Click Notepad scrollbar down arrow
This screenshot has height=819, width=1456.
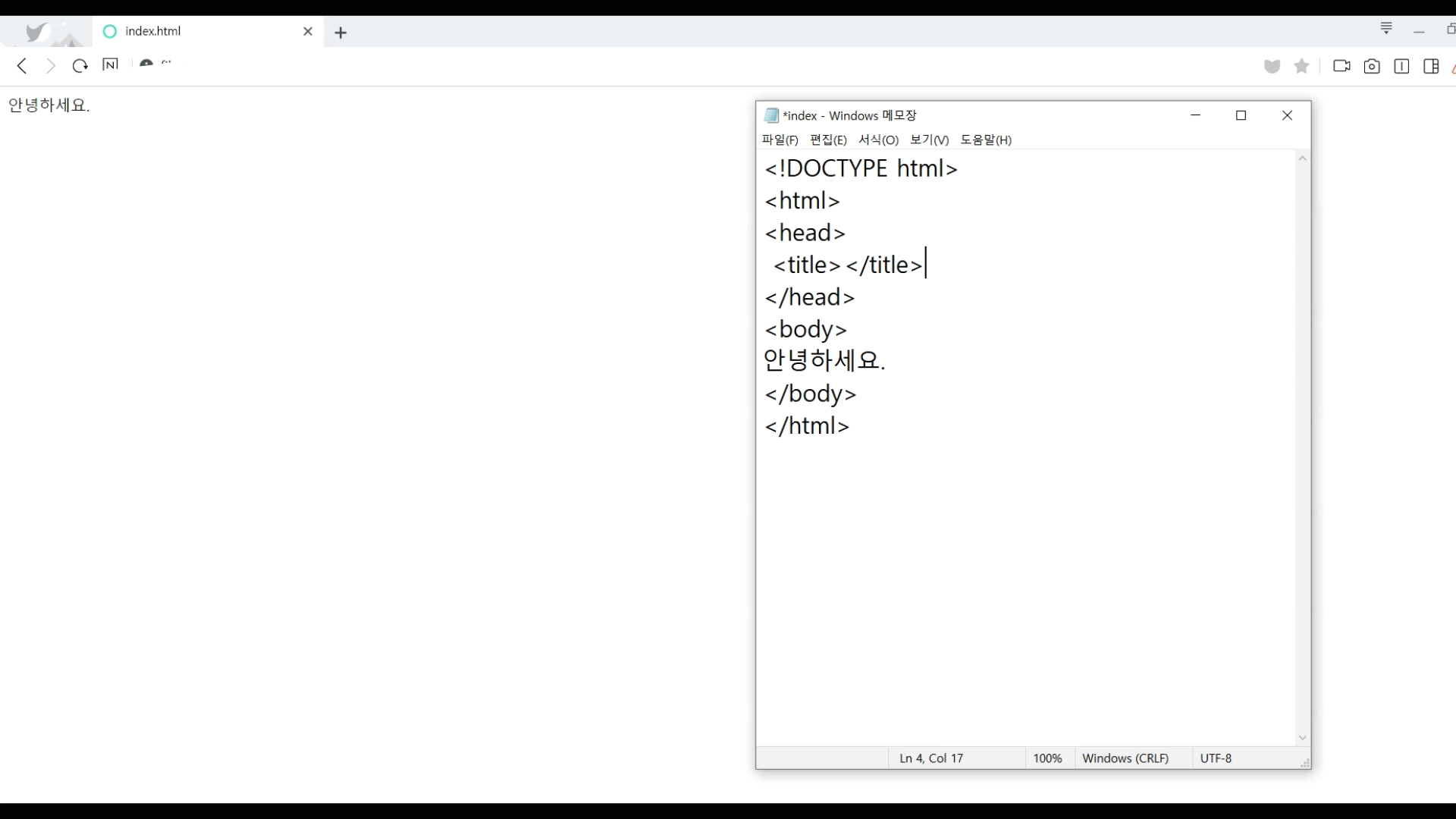(x=1302, y=738)
